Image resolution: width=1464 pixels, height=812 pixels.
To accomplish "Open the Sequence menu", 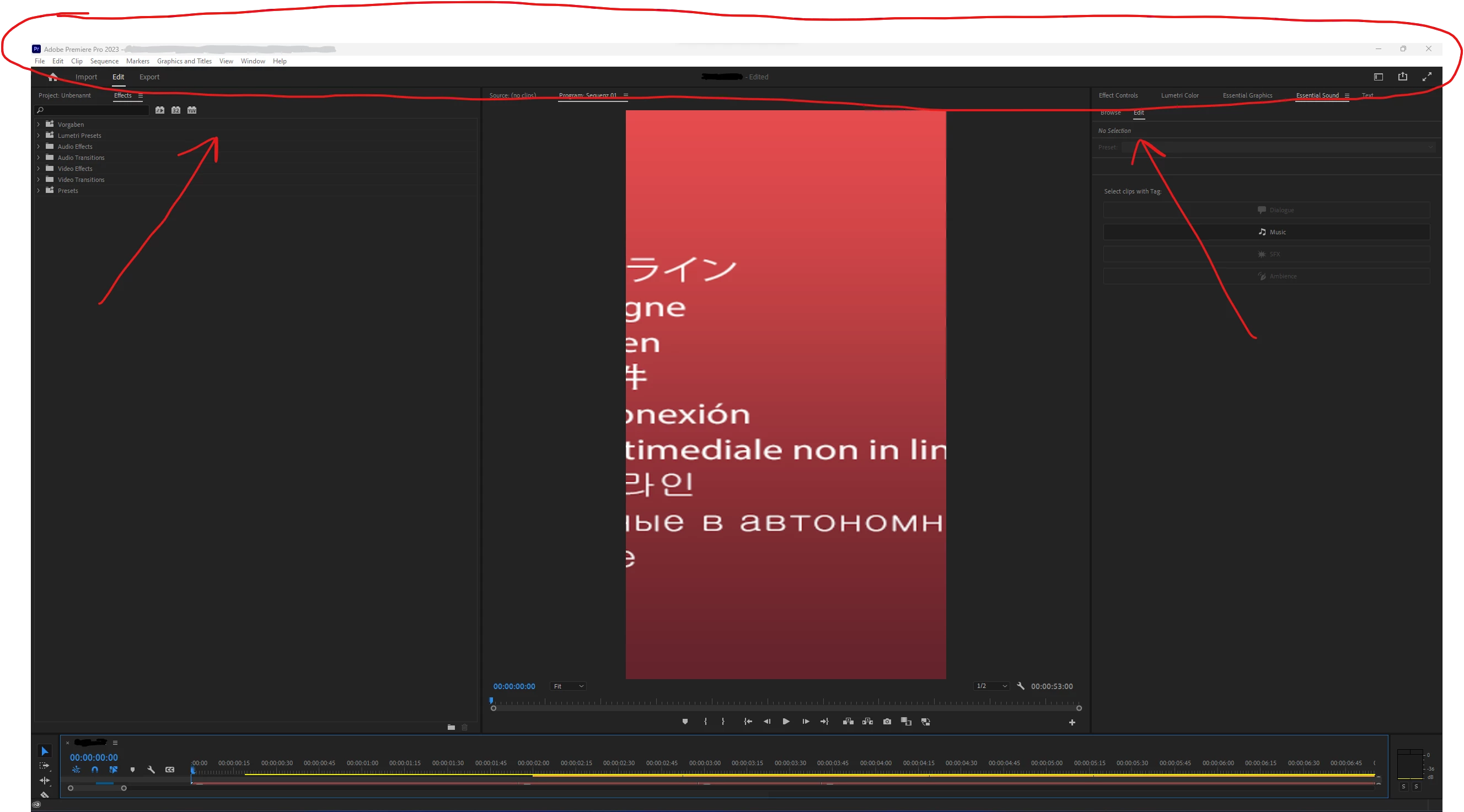I will [x=104, y=61].
